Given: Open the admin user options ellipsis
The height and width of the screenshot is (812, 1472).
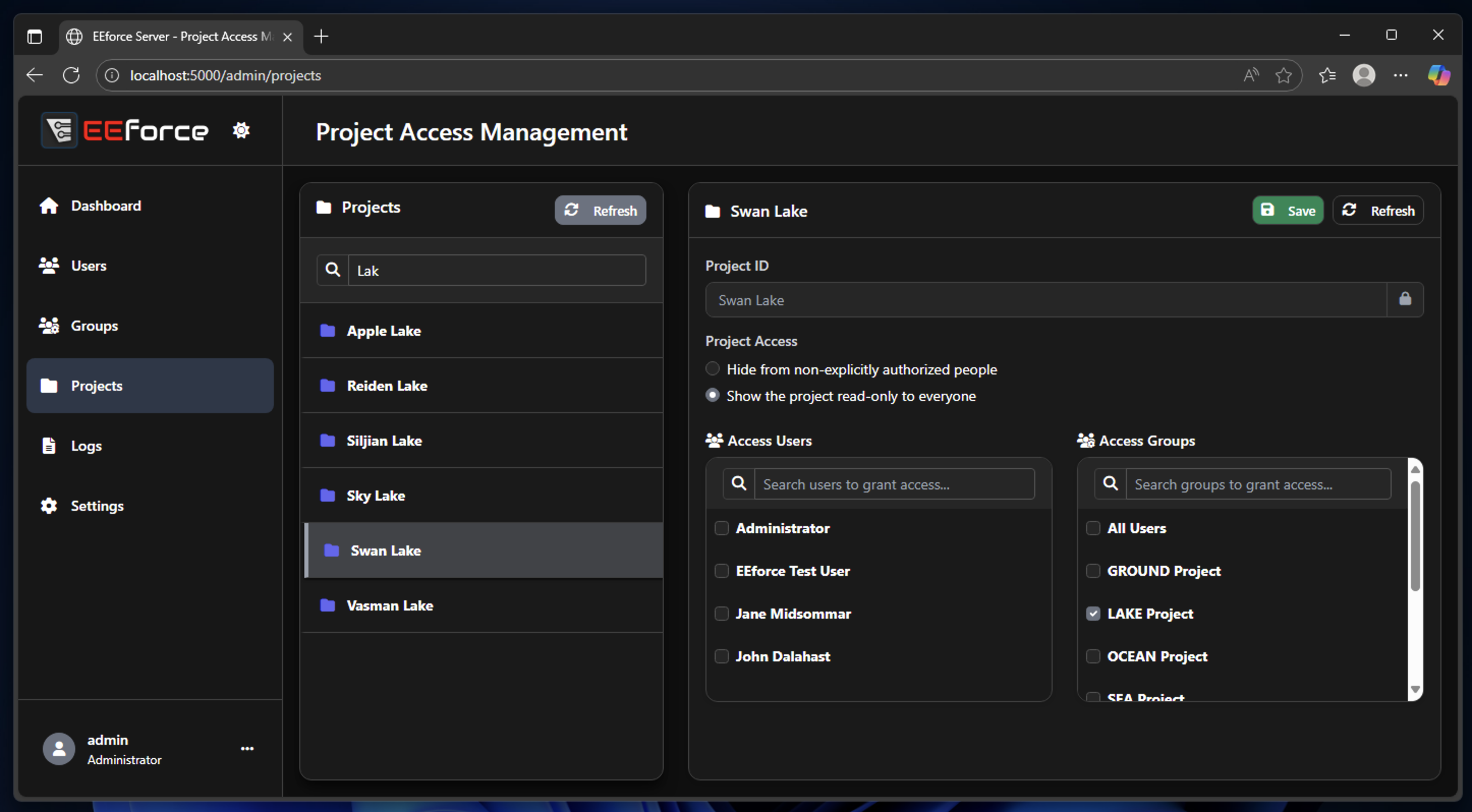Looking at the screenshot, I should tap(247, 748).
